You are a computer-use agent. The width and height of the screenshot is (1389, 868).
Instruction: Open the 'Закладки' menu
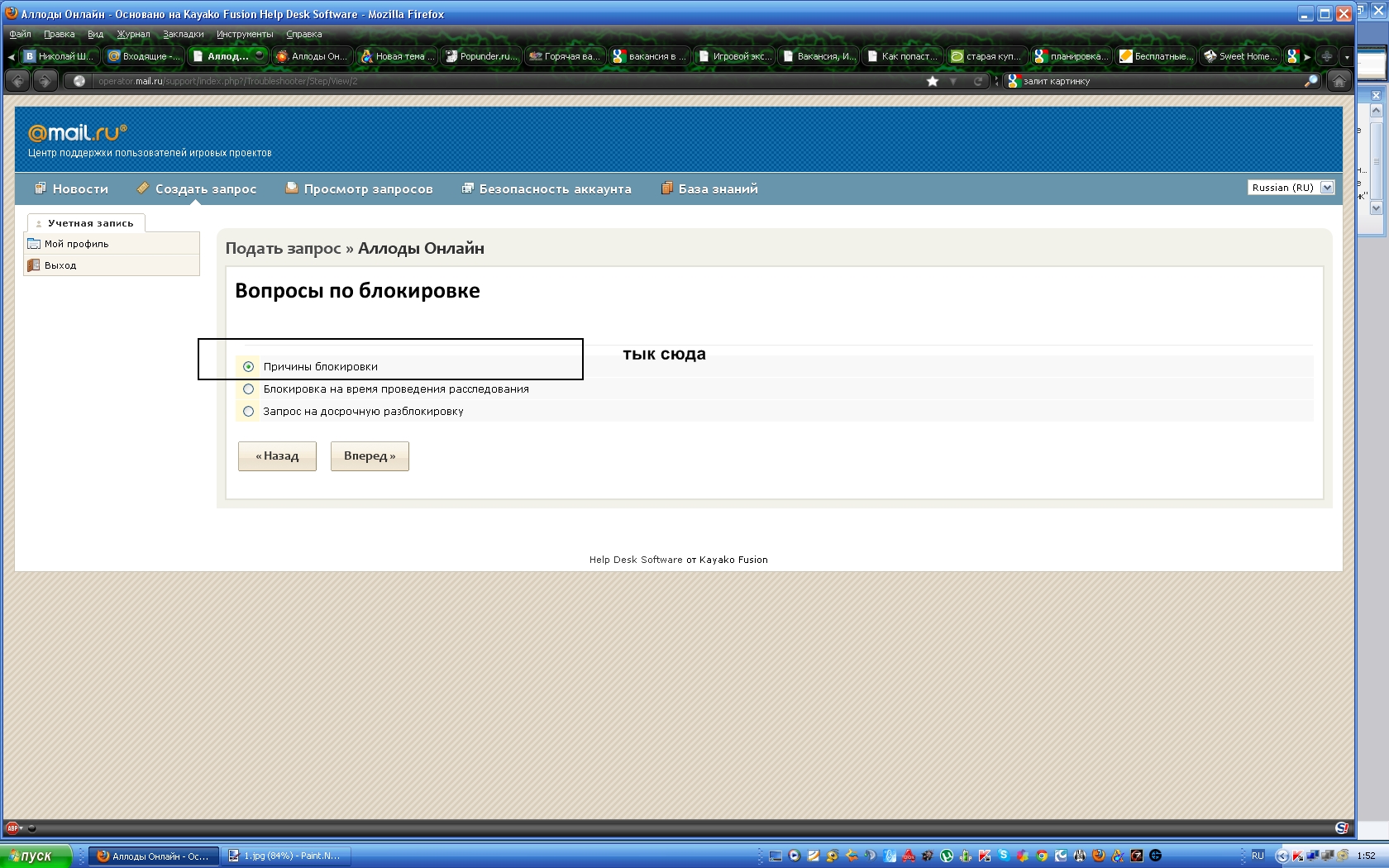(183, 34)
